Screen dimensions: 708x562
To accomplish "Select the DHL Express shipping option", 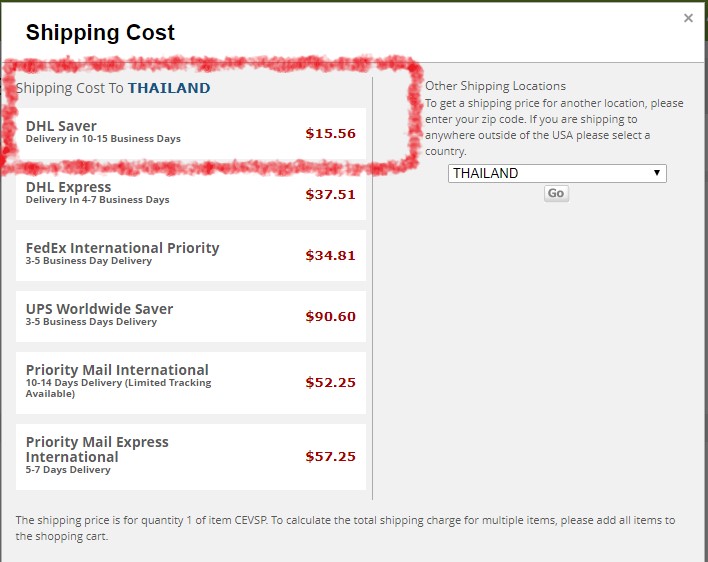I will coord(191,194).
